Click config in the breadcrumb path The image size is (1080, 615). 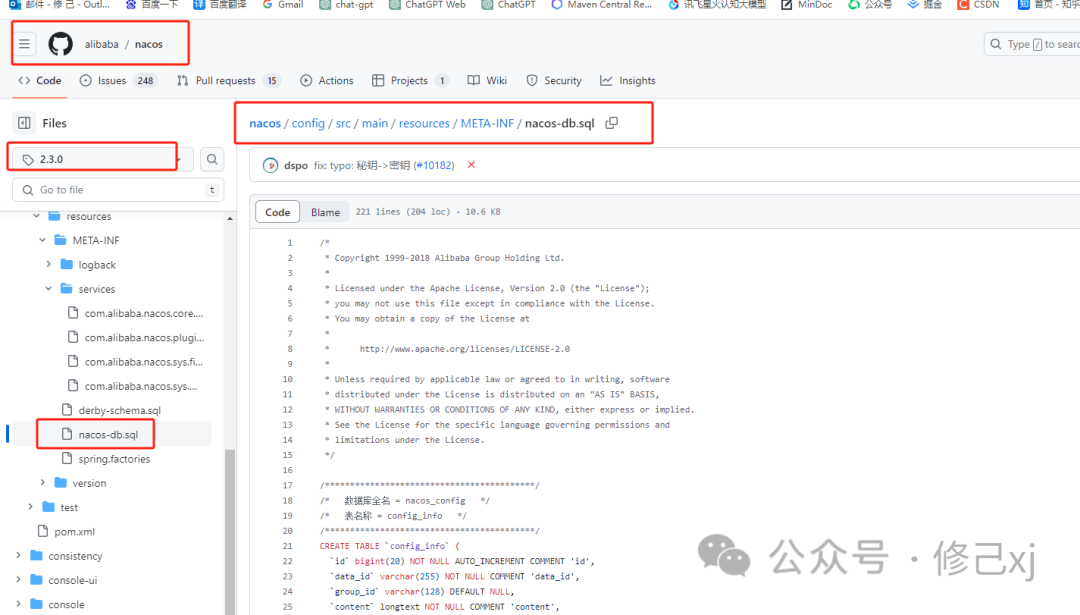pyautogui.click(x=308, y=123)
